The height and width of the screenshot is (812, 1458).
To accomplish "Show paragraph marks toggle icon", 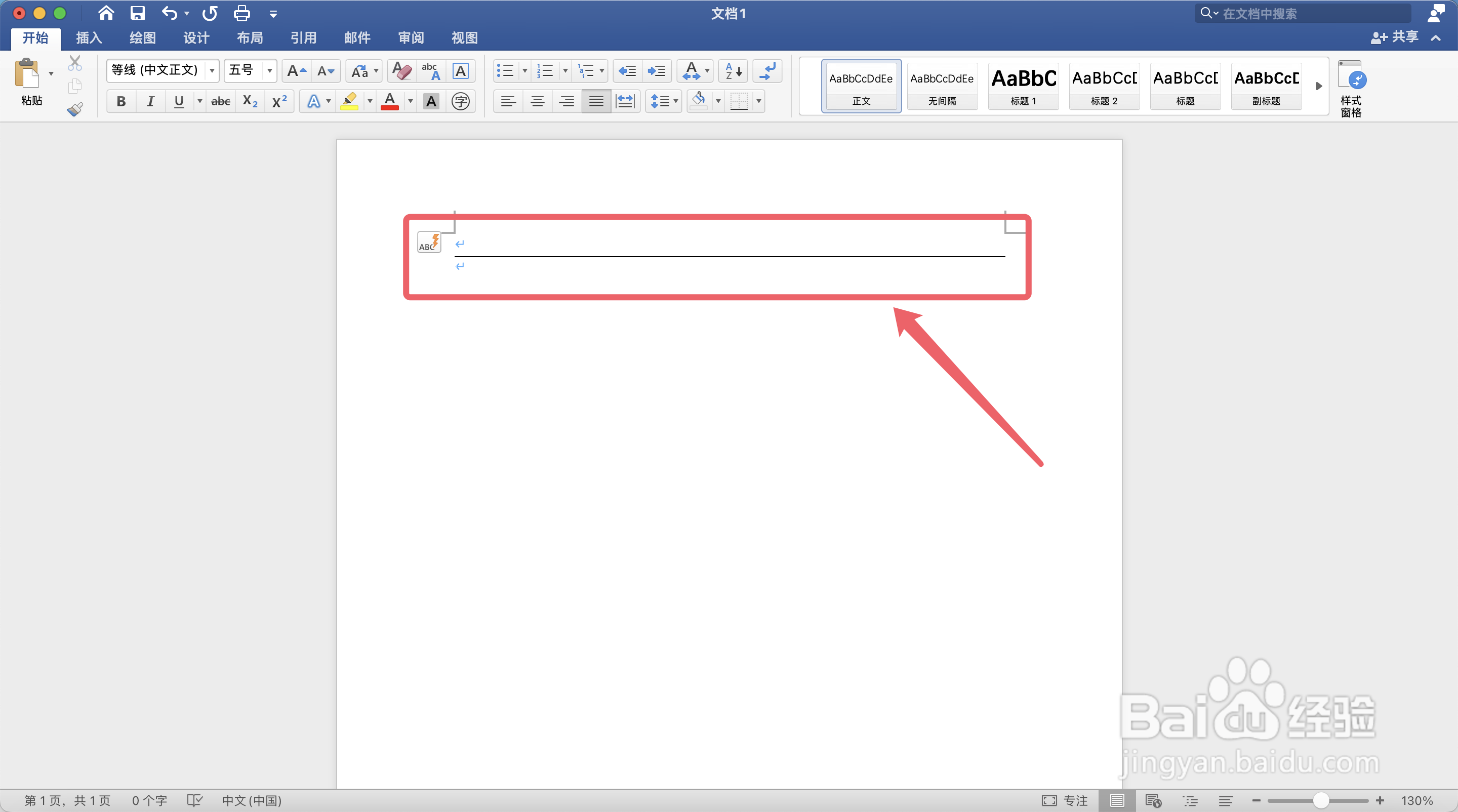I will [767, 71].
